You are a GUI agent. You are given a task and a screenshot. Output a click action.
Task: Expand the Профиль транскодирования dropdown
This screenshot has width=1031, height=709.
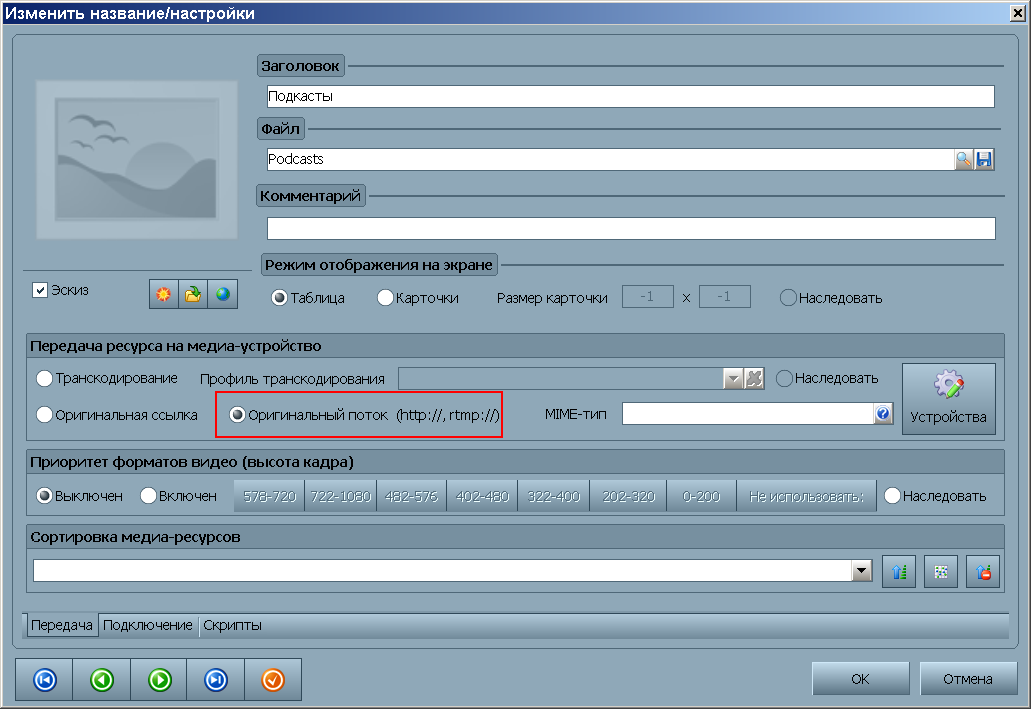pos(734,379)
